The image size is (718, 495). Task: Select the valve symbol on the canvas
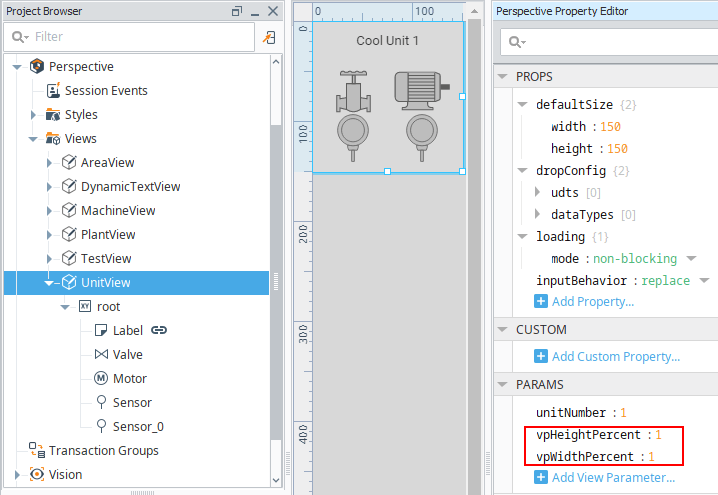click(x=354, y=92)
